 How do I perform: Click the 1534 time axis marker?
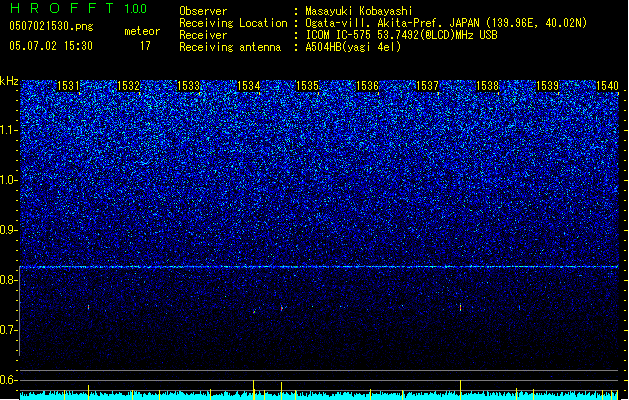(248, 86)
